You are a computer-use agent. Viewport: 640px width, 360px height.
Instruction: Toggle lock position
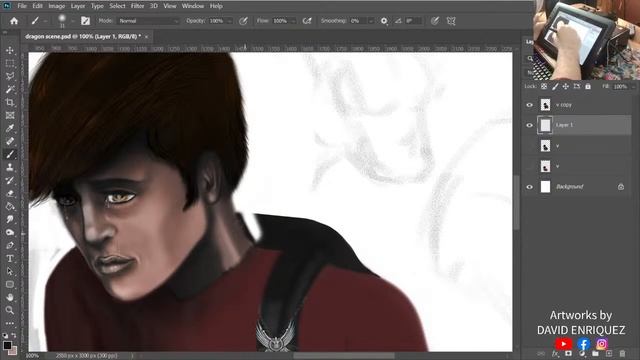[x=566, y=86]
